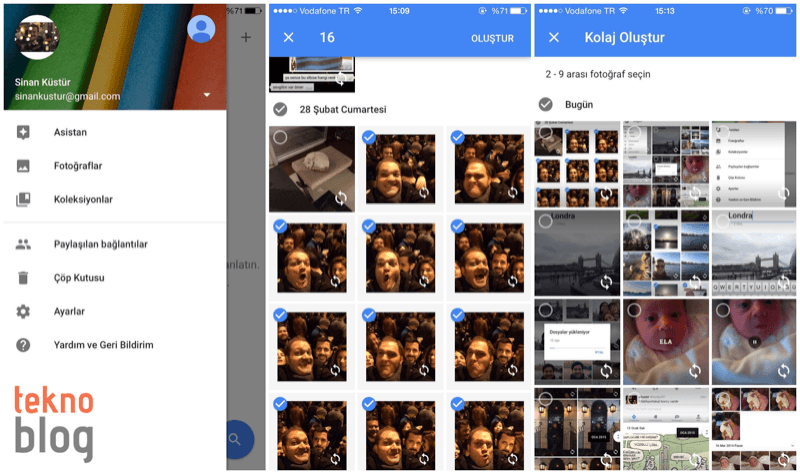The image size is (800, 474).
Task: Open the cat on chair photo
Action: [312, 169]
